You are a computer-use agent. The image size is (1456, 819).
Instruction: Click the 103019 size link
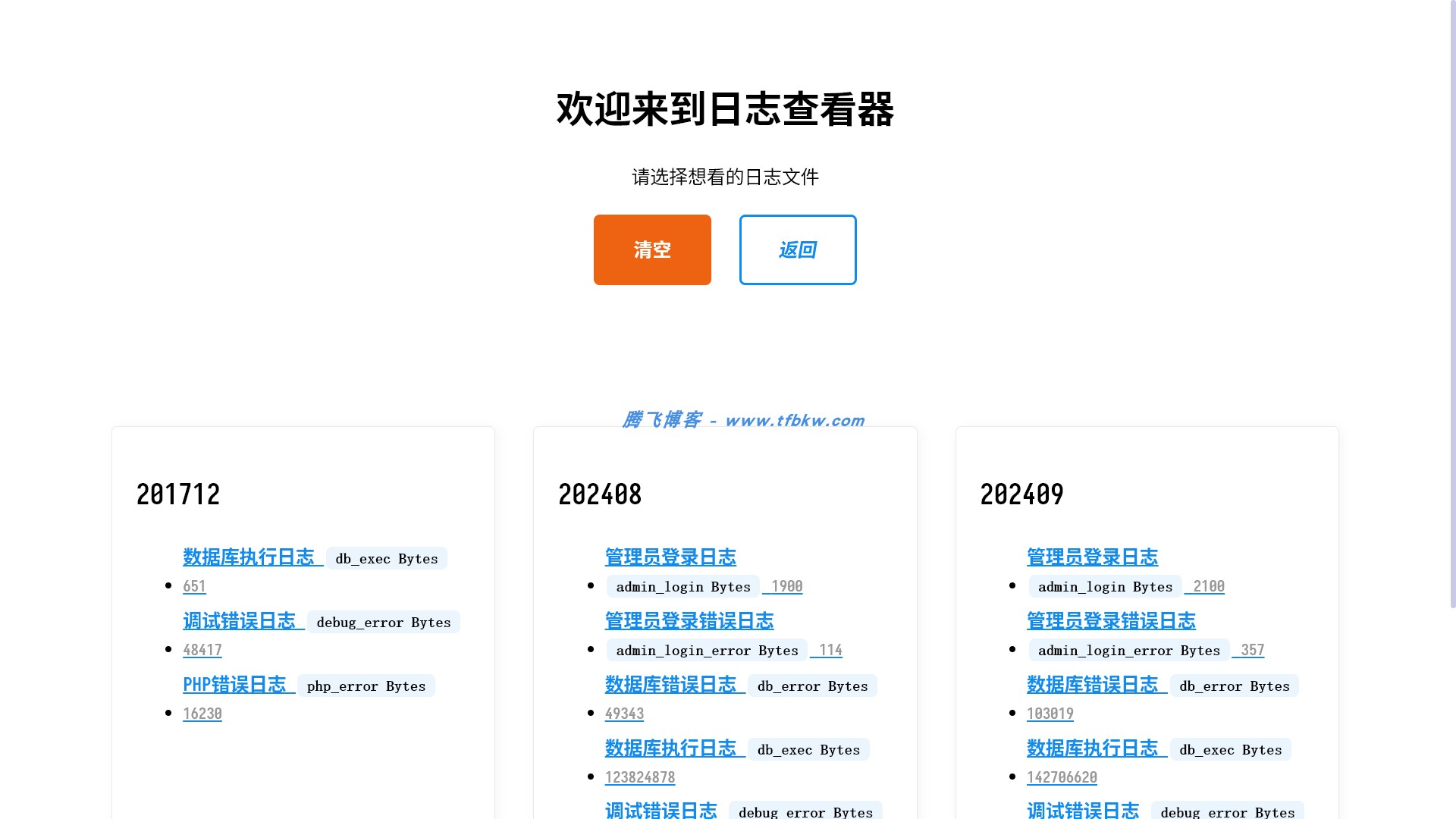(x=1050, y=714)
